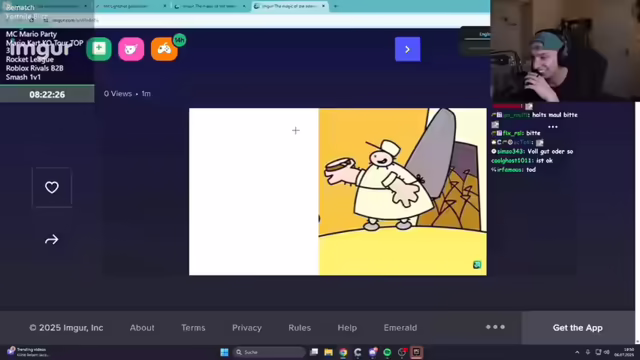Screen dimensions: 640x360
Task: Click the 'holts maul bitte' chat message
Action: [x=555, y=115]
